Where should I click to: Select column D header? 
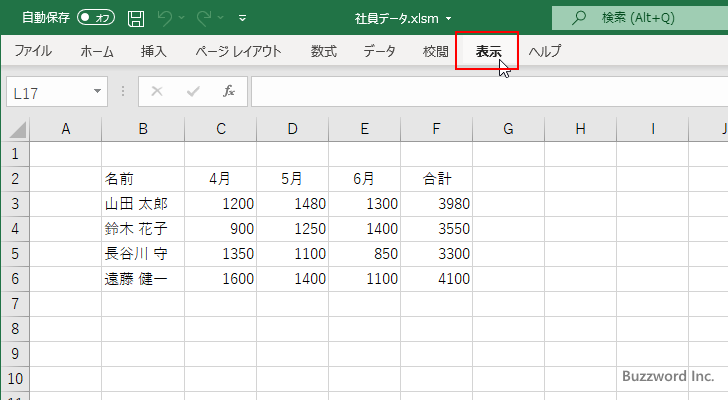292,129
